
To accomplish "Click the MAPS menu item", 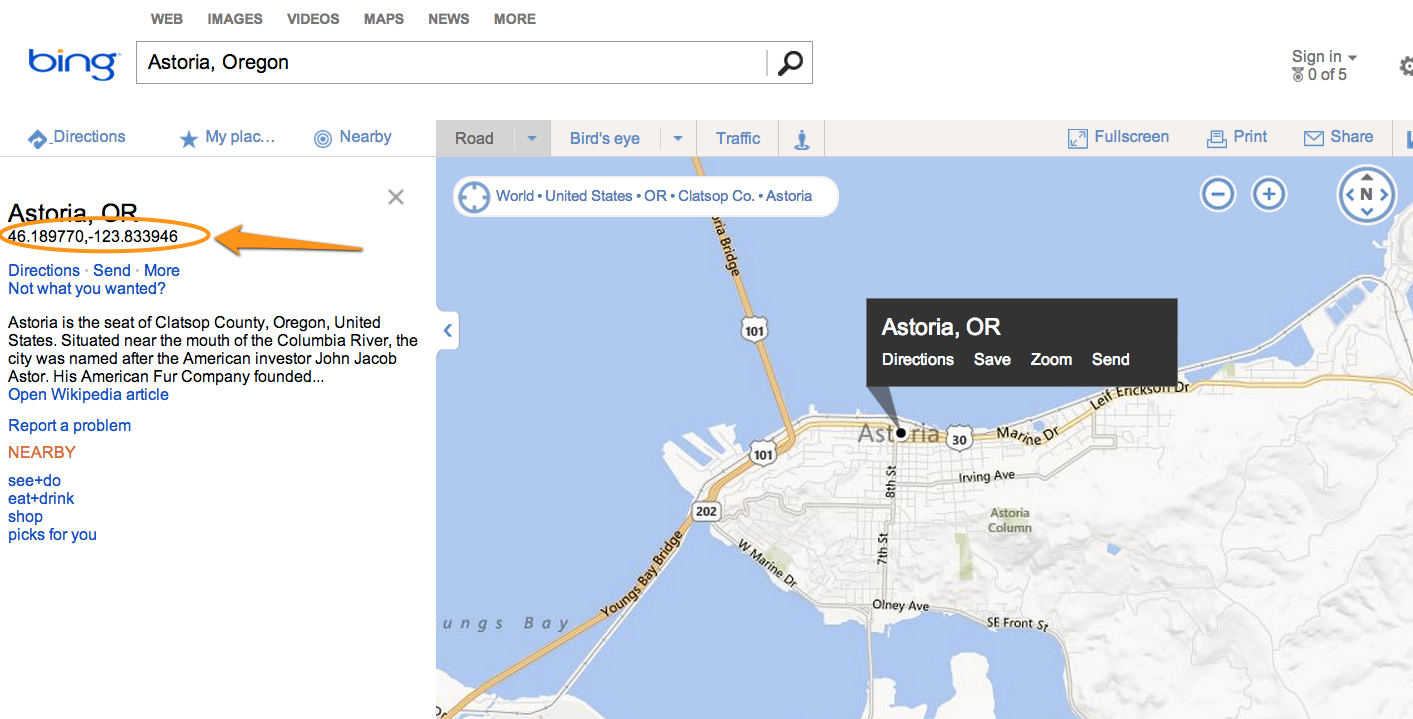I will point(384,19).
